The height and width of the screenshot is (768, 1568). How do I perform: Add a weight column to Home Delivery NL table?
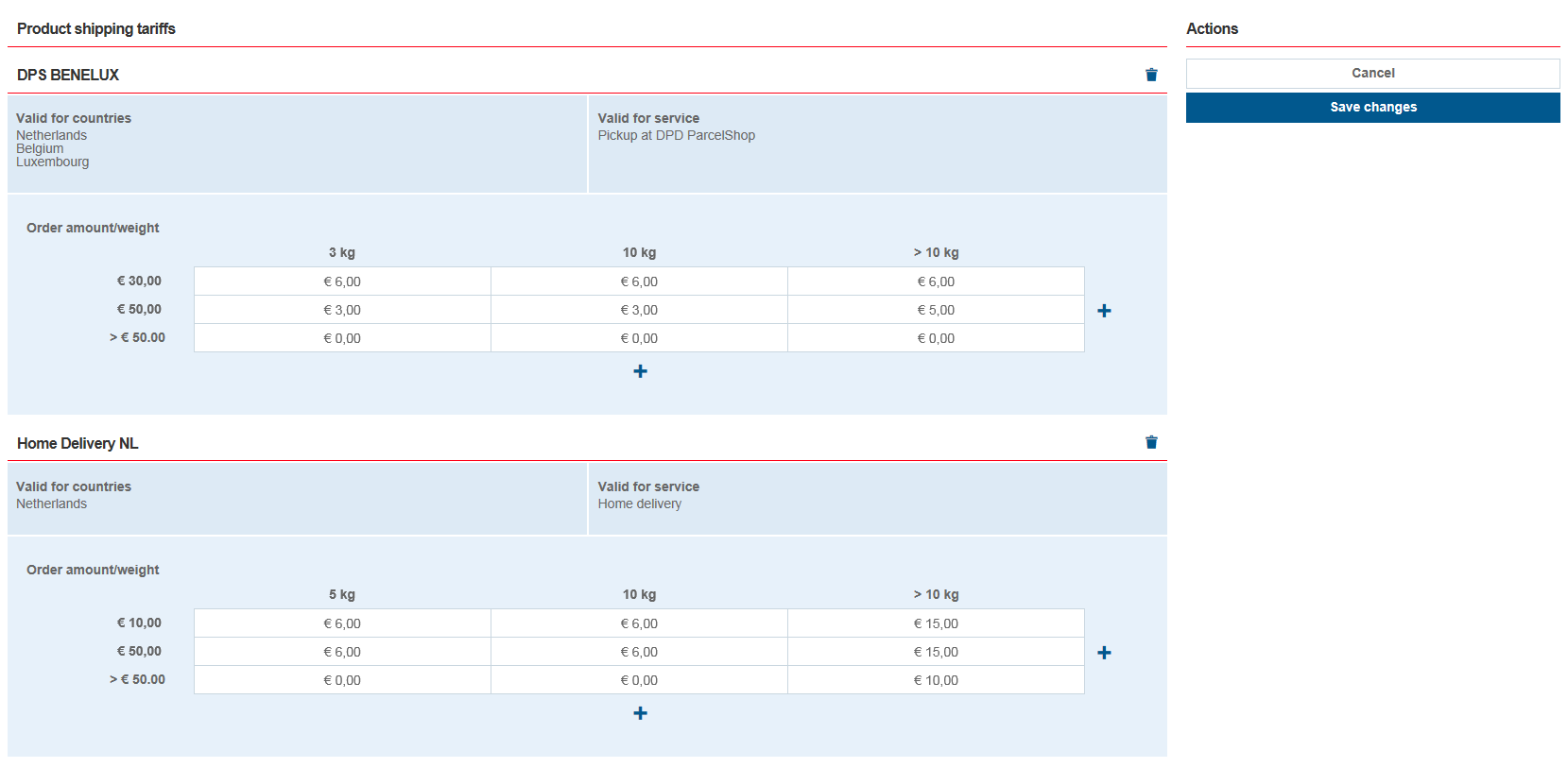[1104, 653]
